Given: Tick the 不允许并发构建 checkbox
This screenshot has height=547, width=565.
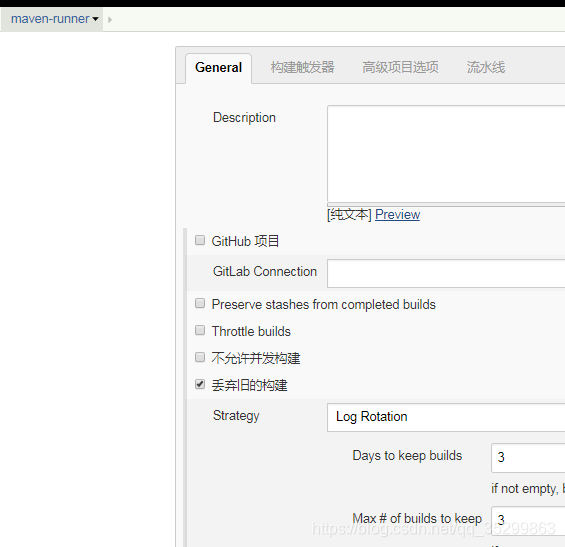Looking at the screenshot, I should [200, 357].
